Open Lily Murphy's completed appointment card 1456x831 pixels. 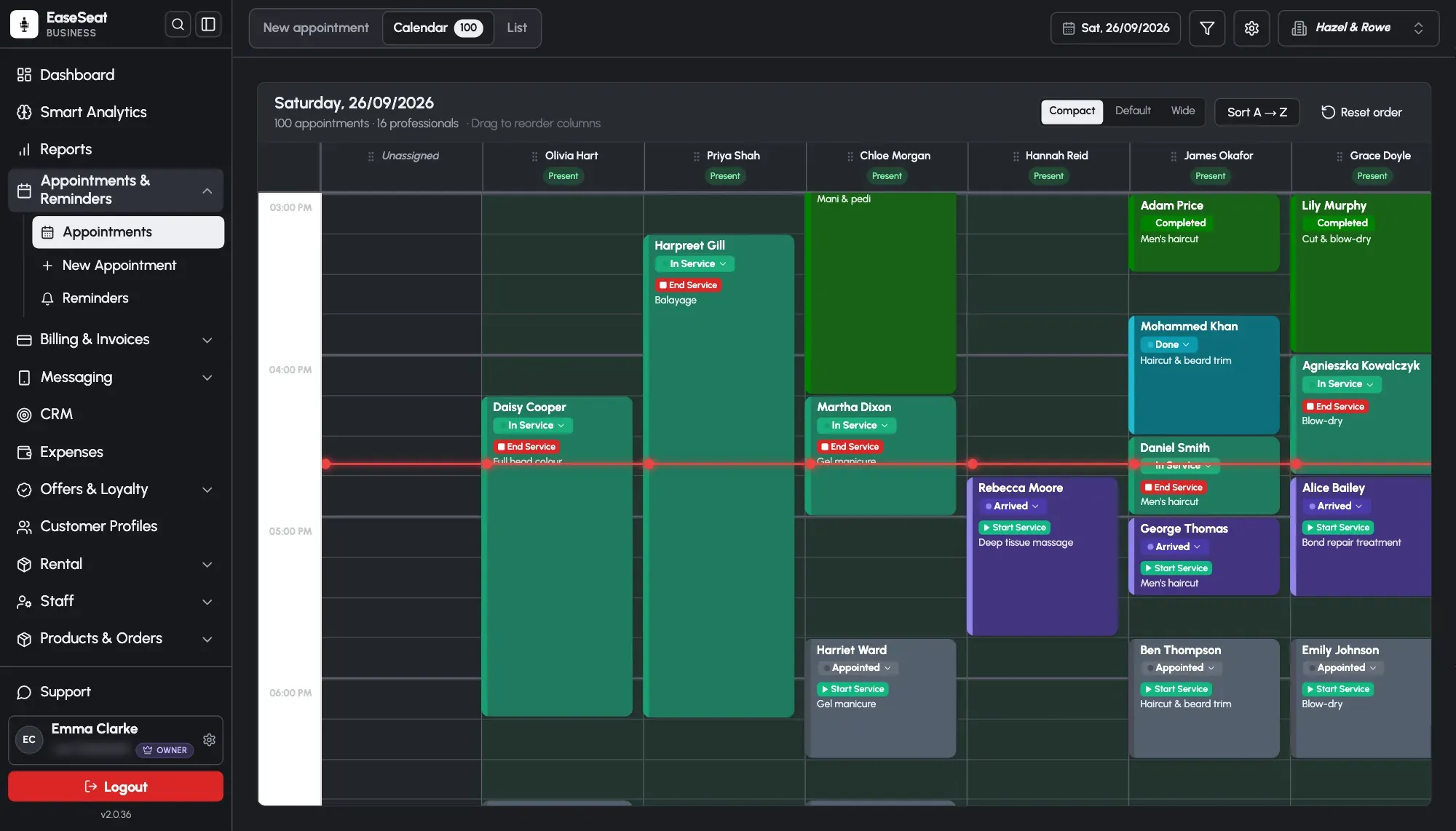point(1360,273)
